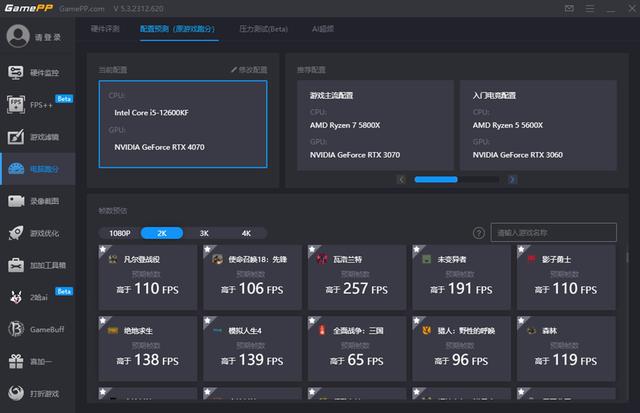The image size is (640, 413).
Task: Click the 高于 257 FPS value
Action: 357,289
